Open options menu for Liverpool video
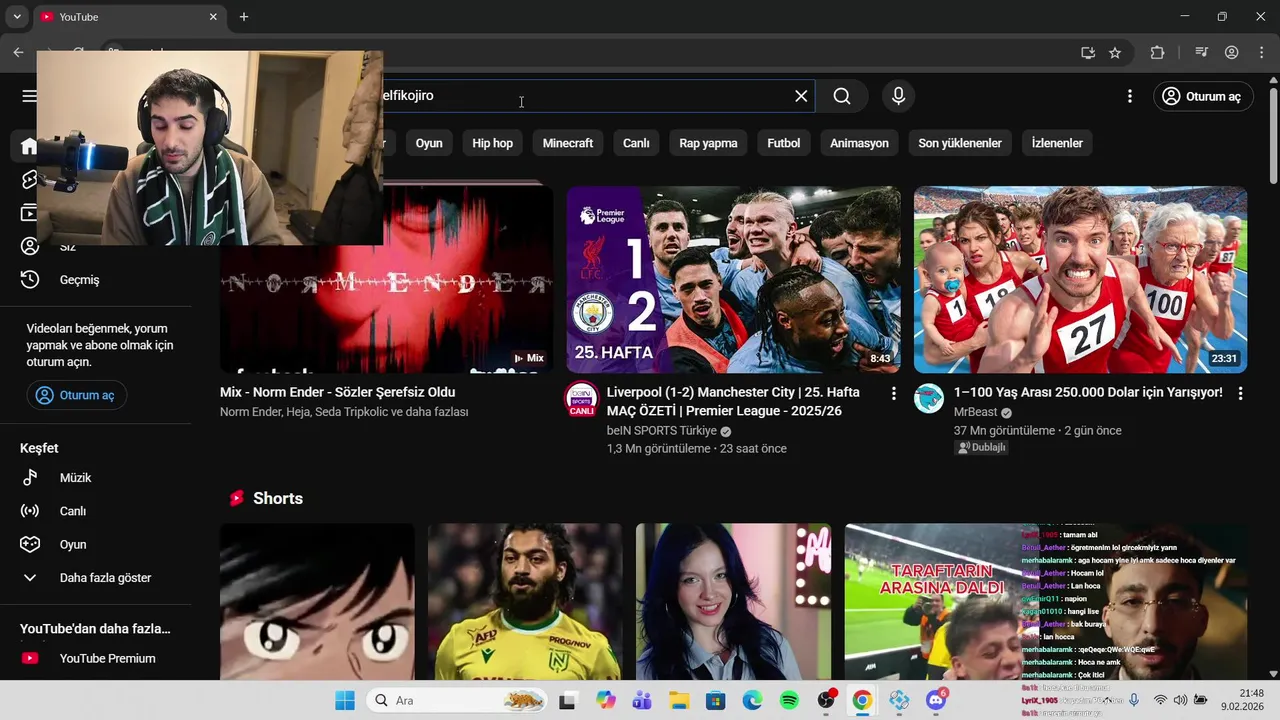The height and width of the screenshot is (720, 1280). coord(894,394)
